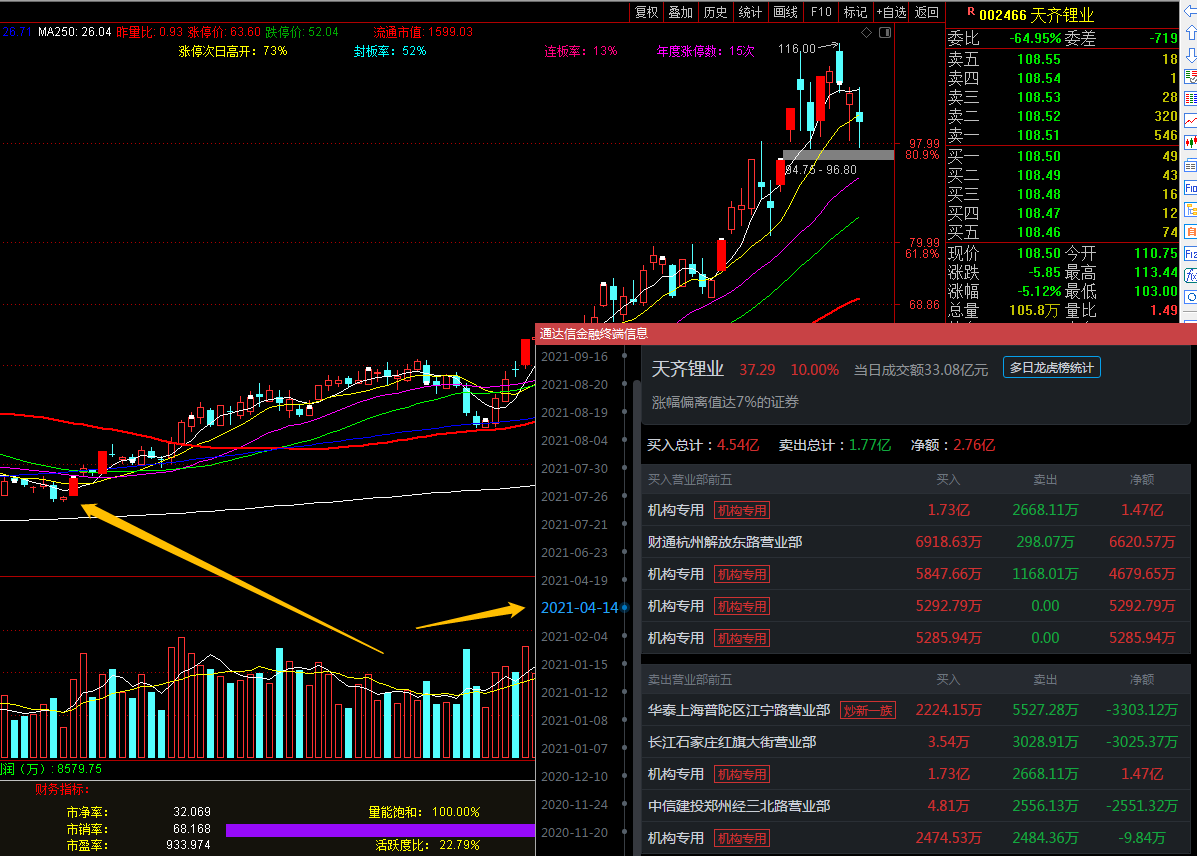Select the 2021-09-16 date entry
The width and height of the screenshot is (1197, 856).
[x=573, y=356]
